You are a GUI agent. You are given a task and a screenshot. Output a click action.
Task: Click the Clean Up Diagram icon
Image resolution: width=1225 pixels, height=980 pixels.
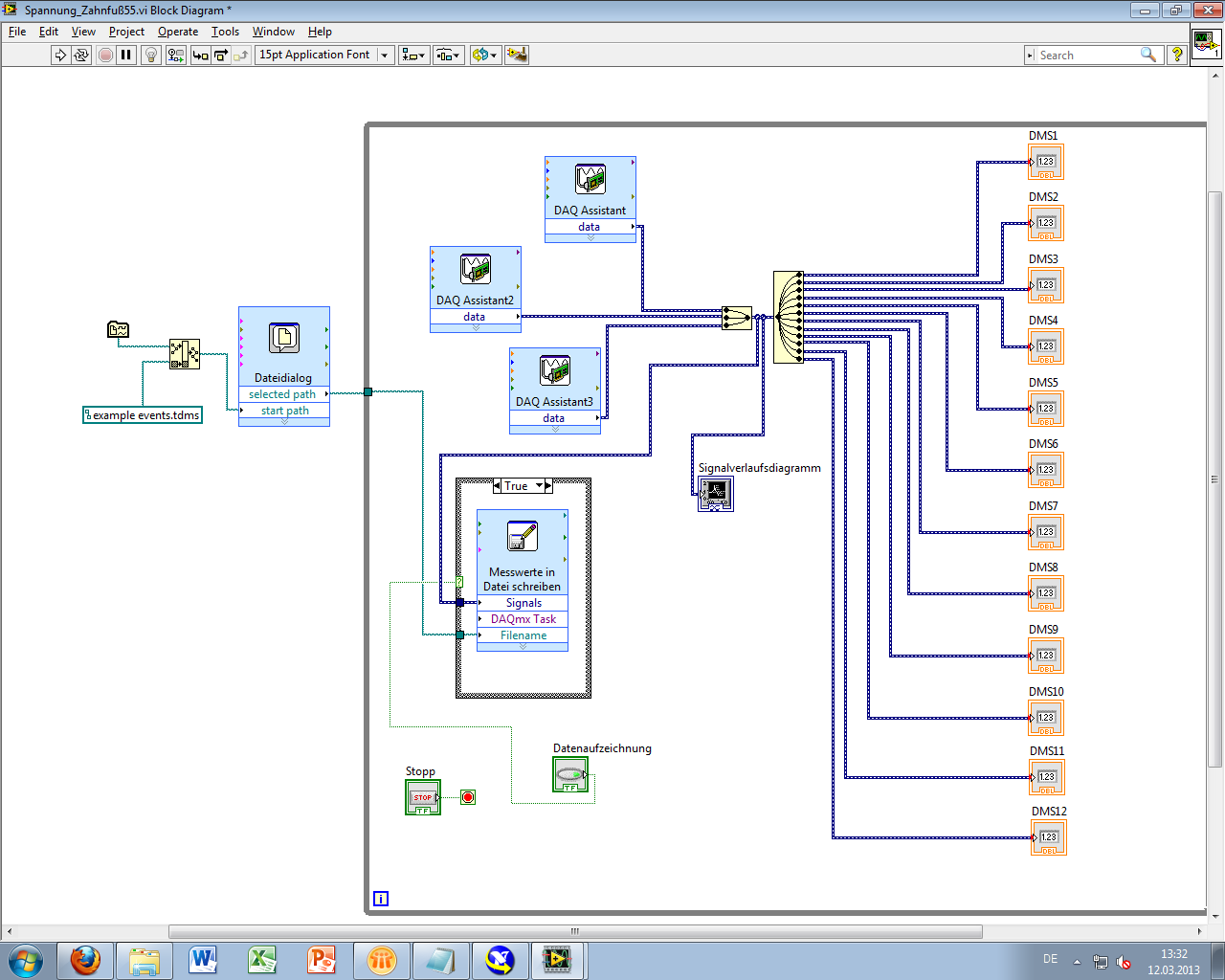(x=517, y=56)
